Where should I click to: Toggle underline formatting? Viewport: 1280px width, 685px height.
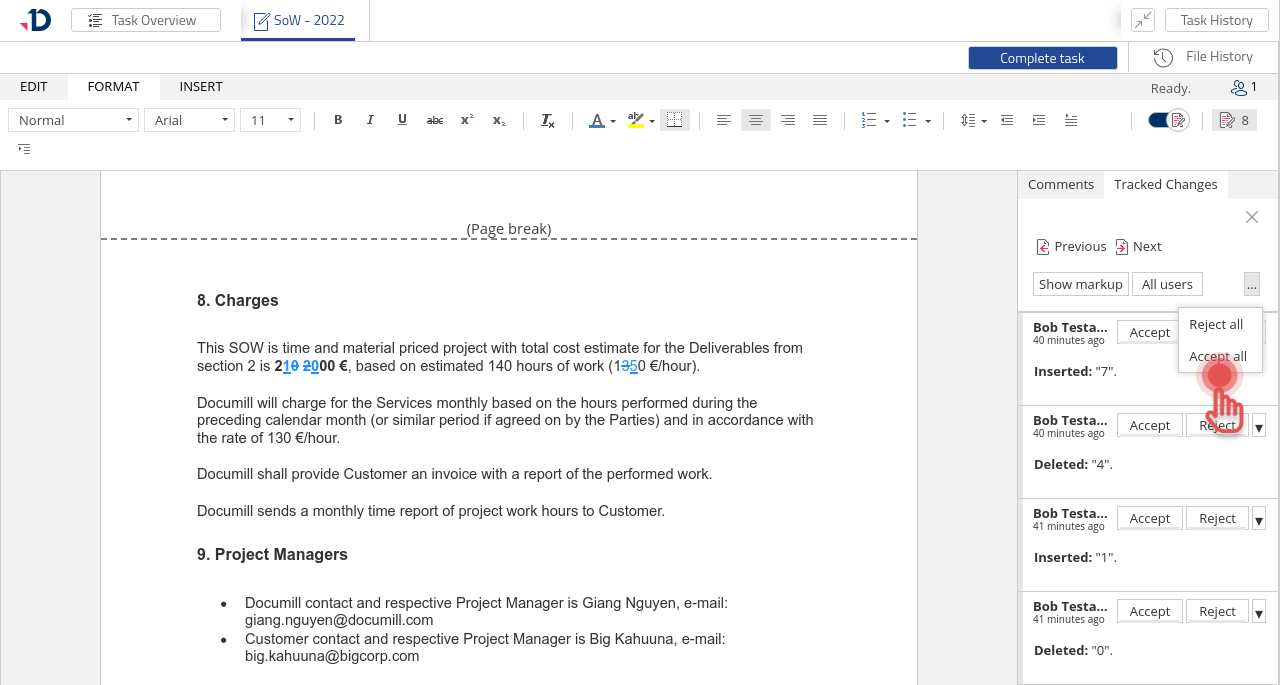pyautogui.click(x=402, y=120)
